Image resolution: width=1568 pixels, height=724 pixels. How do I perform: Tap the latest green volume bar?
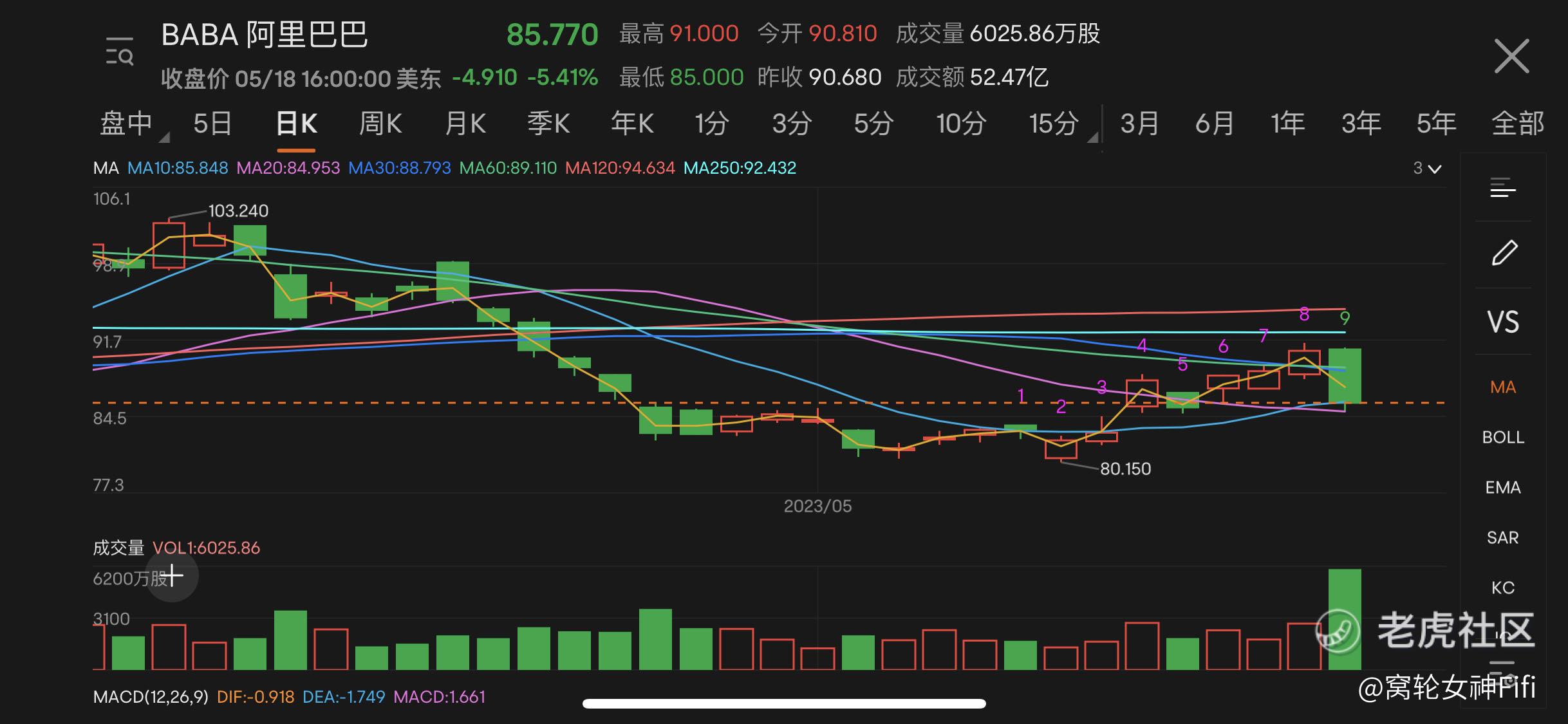pos(1345,619)
